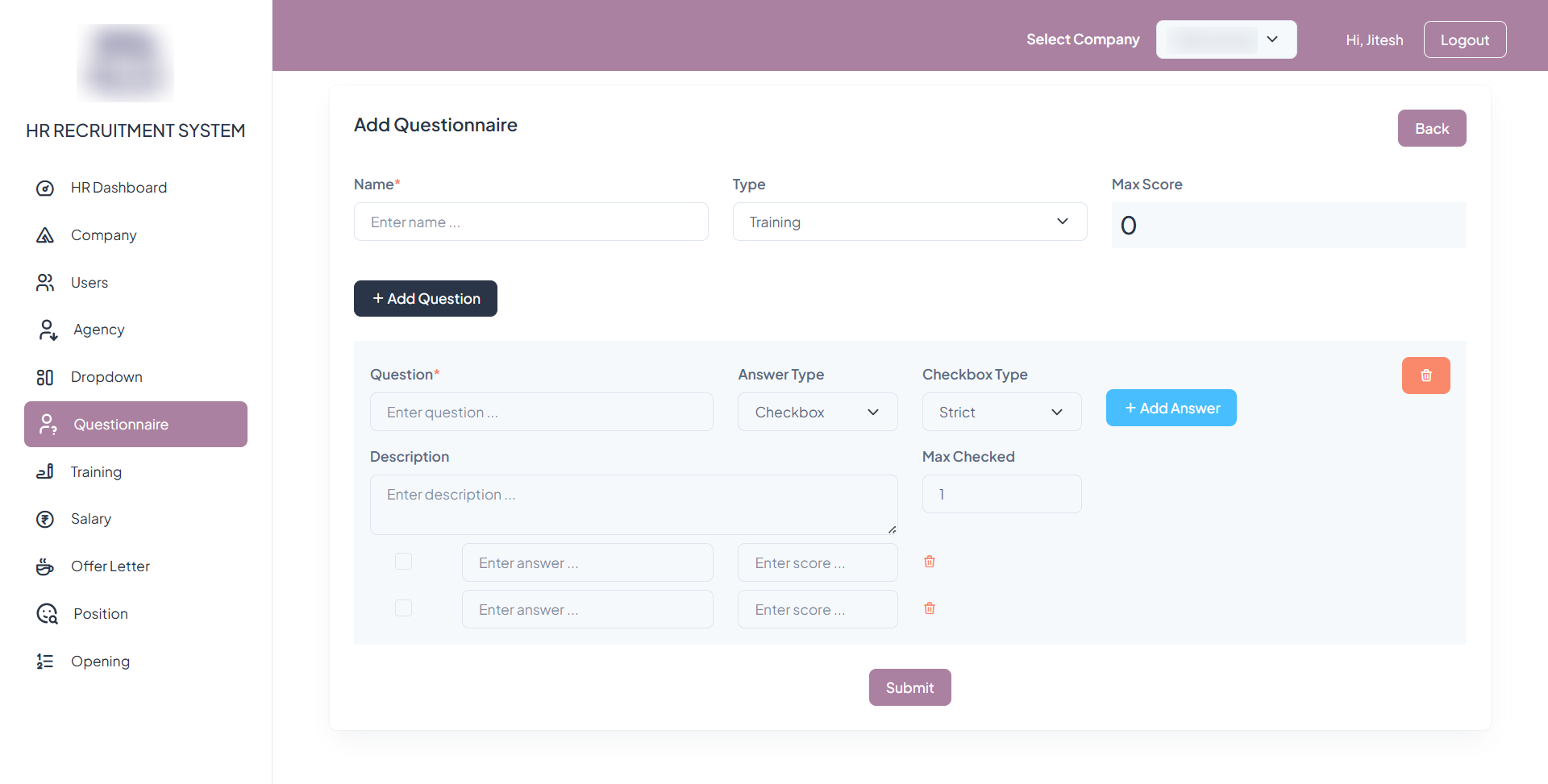The width and height of the screenshot is (1548, 784).
Task: Click the Company triangle icon
Action: pos(45,235)
